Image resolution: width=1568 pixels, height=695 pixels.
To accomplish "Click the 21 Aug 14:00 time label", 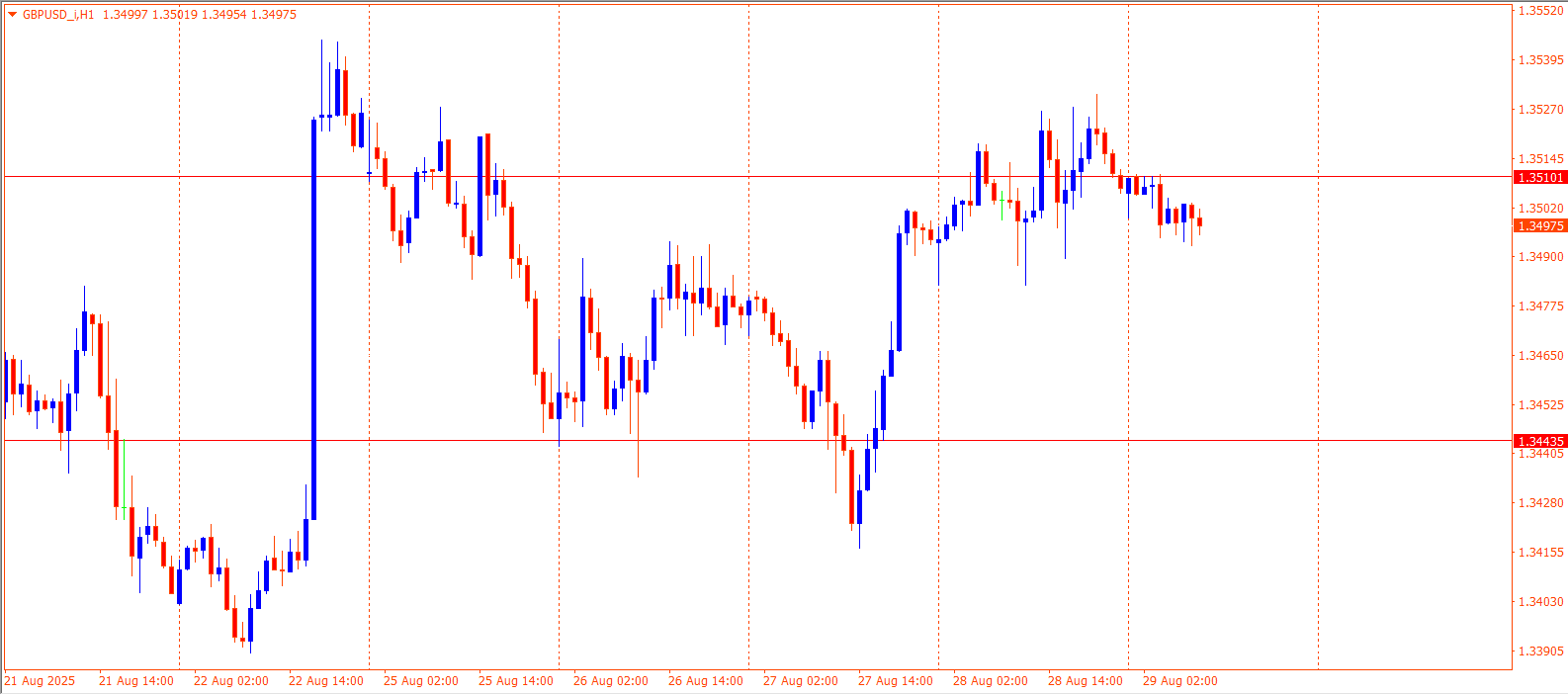I will pos(136,681).
